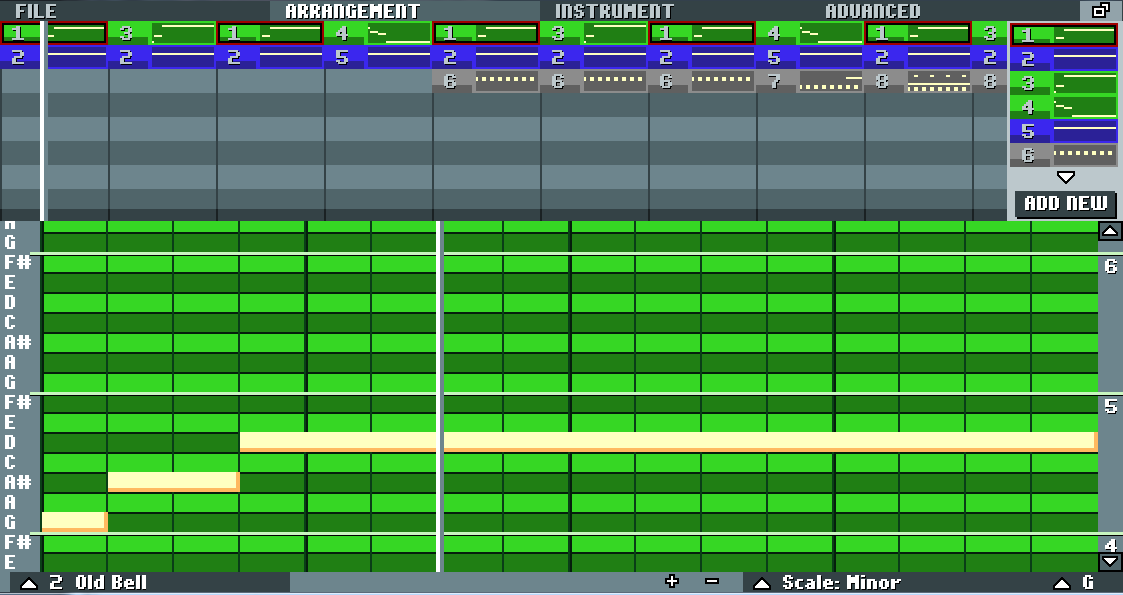Select pattern 4 cell in the fourth bar
The image size is (1123, 595).
[x=378, y=33]
